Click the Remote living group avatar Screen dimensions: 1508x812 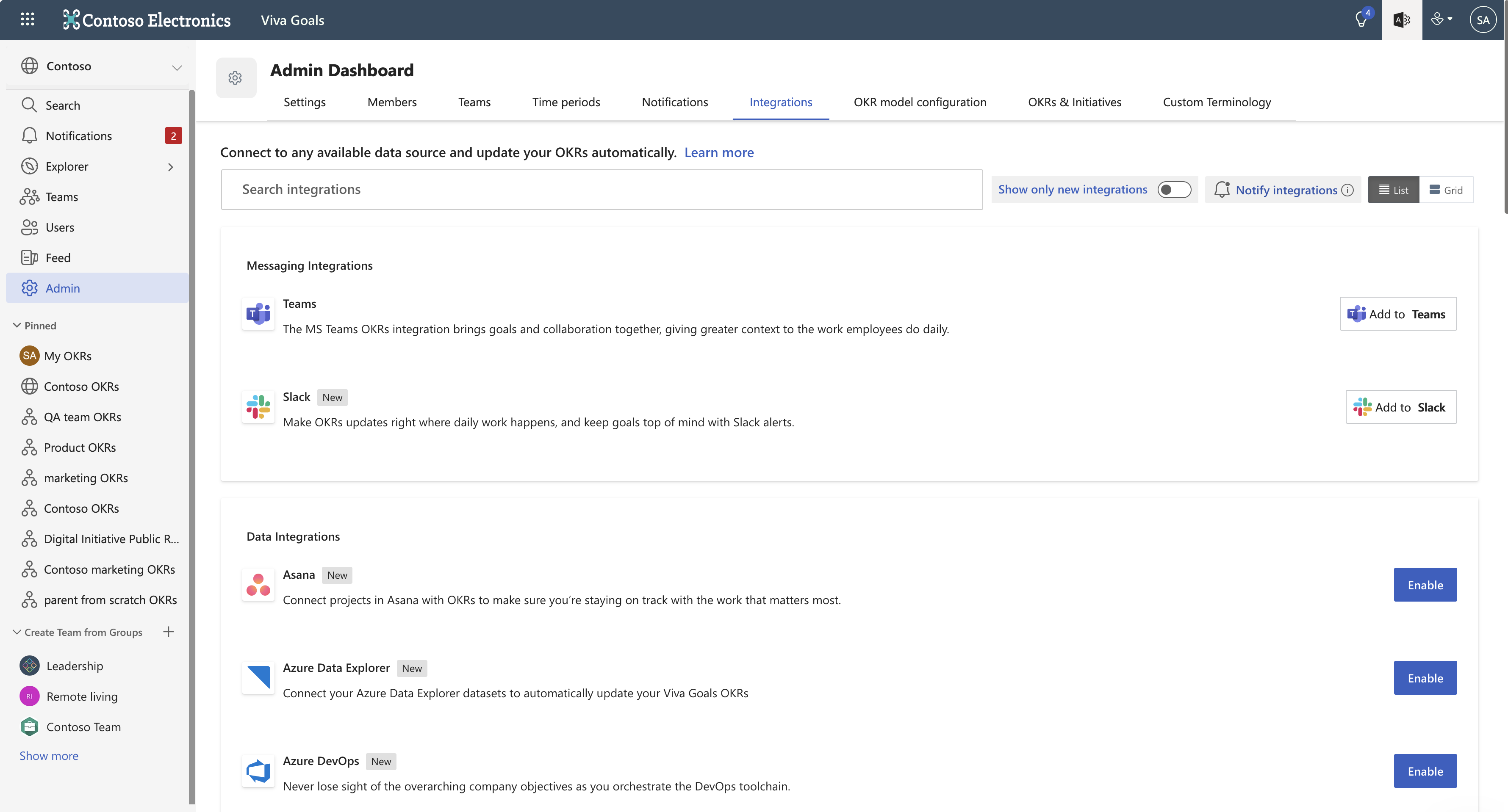[x=29, y=696]
